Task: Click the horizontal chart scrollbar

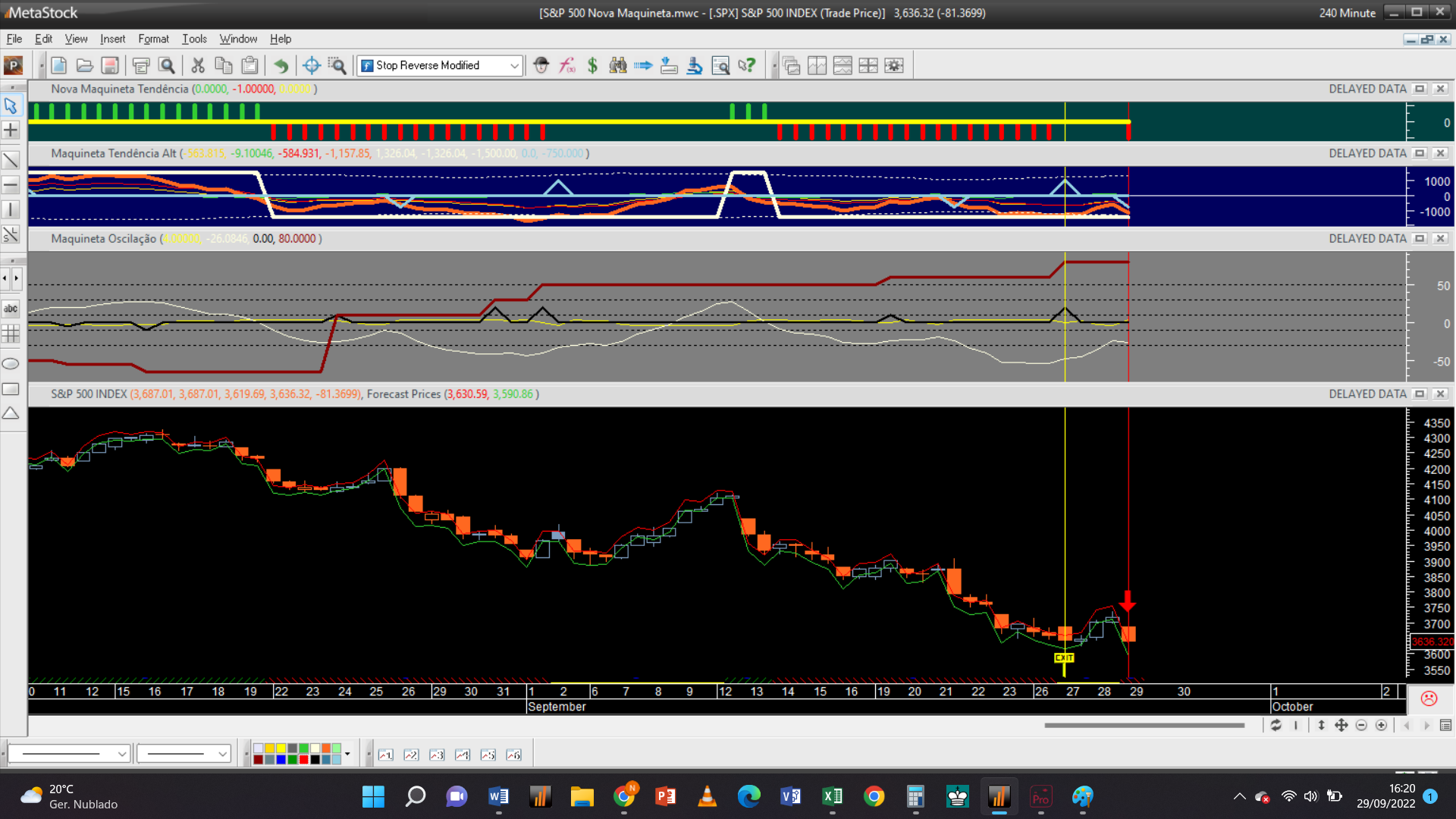Action: coord(1144,726)
